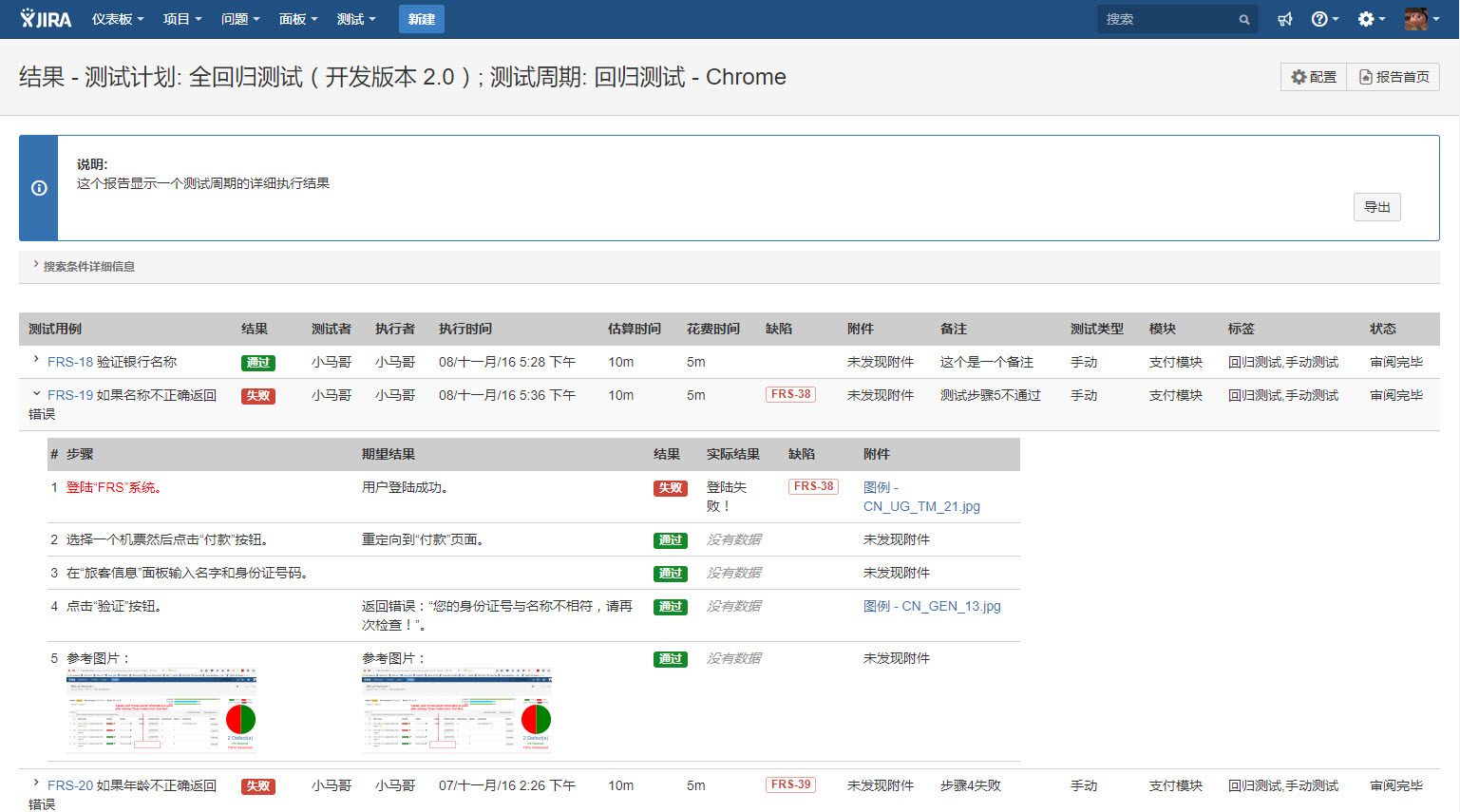This screenshot has width=1460, height=812.
Task: Expand the FRS-20 test case row
Action: 36,784
